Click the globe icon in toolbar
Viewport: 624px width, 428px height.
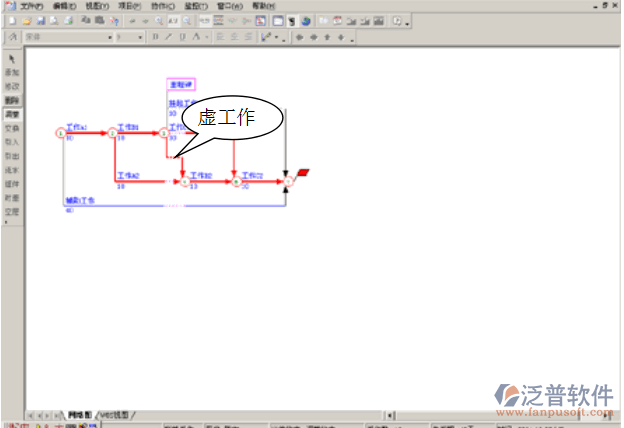tap(305, 20)
